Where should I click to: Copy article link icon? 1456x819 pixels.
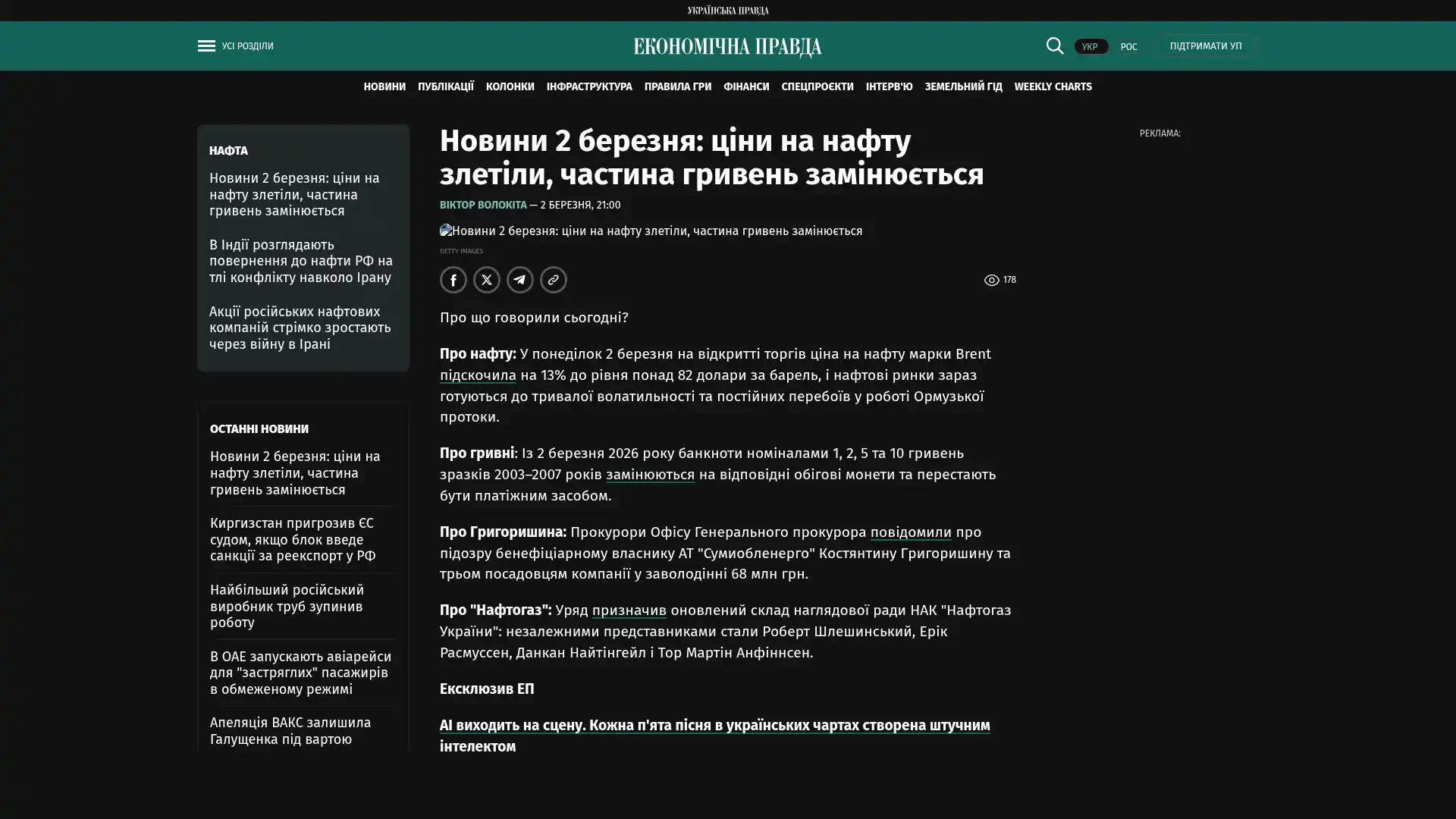554,280
